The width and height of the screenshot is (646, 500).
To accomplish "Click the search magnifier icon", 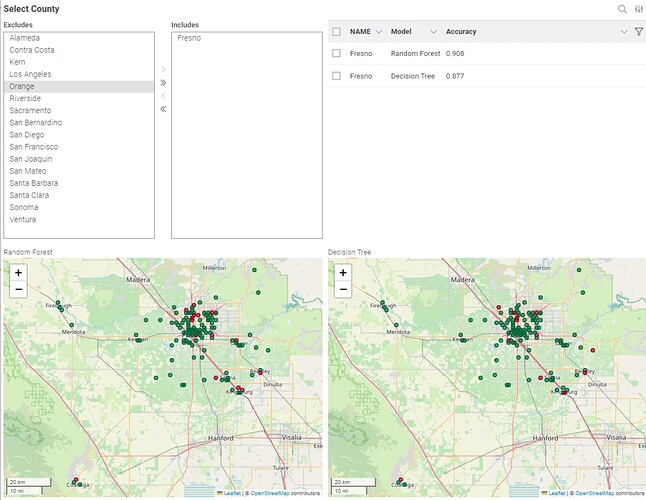I will (622, 9).
